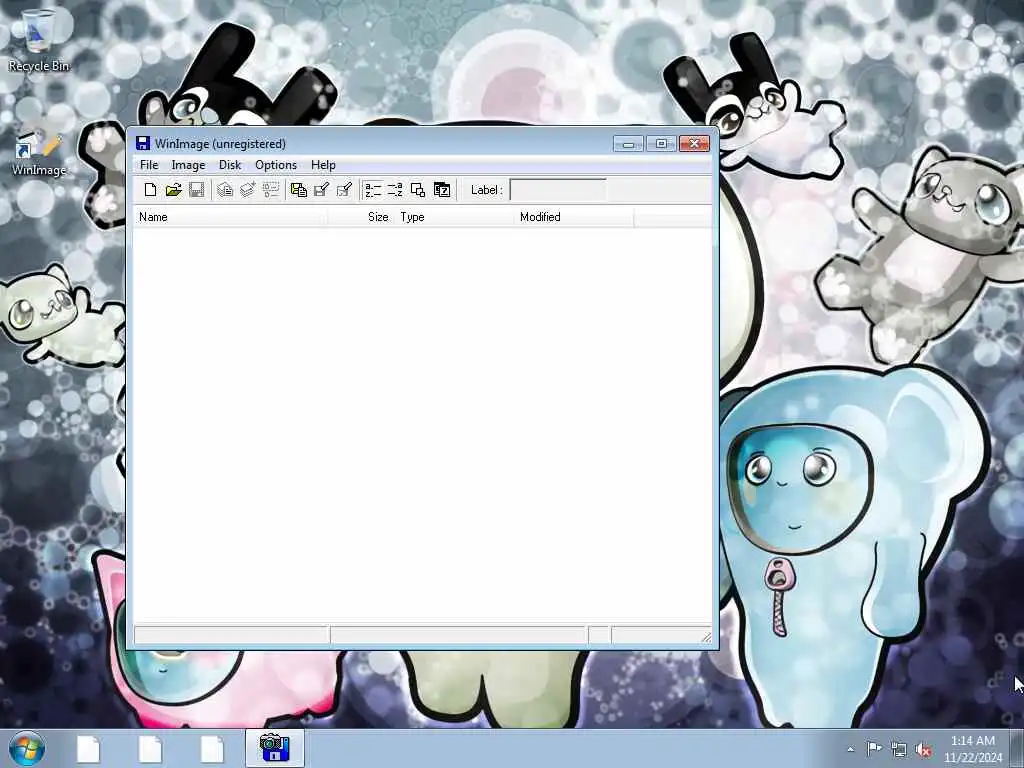Viewport: 1024px width, 768px height.
Task: Open the Windows Start menu orb
Action: [27, 749]
